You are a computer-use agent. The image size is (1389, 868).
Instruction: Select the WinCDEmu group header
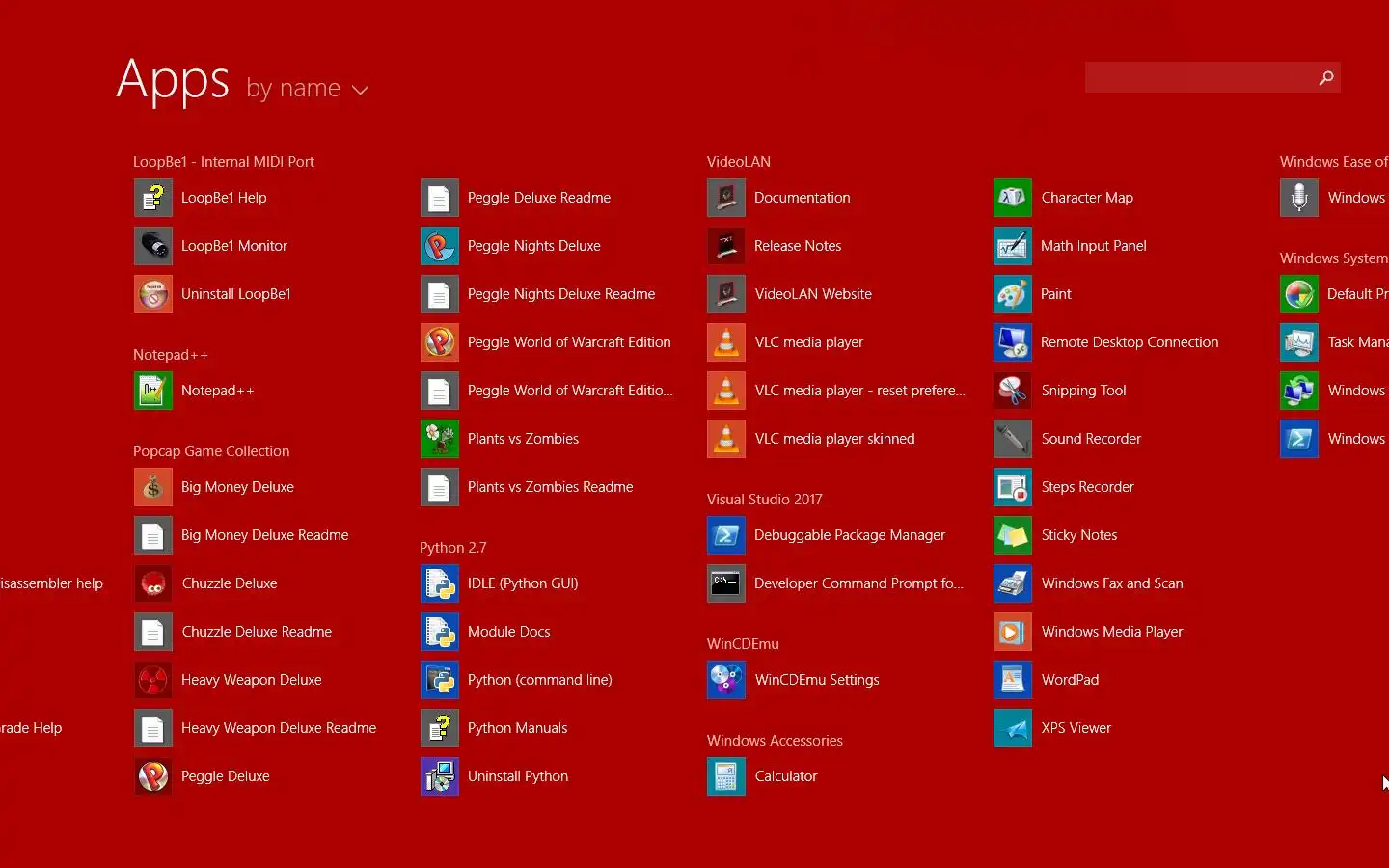pos(743,644)
